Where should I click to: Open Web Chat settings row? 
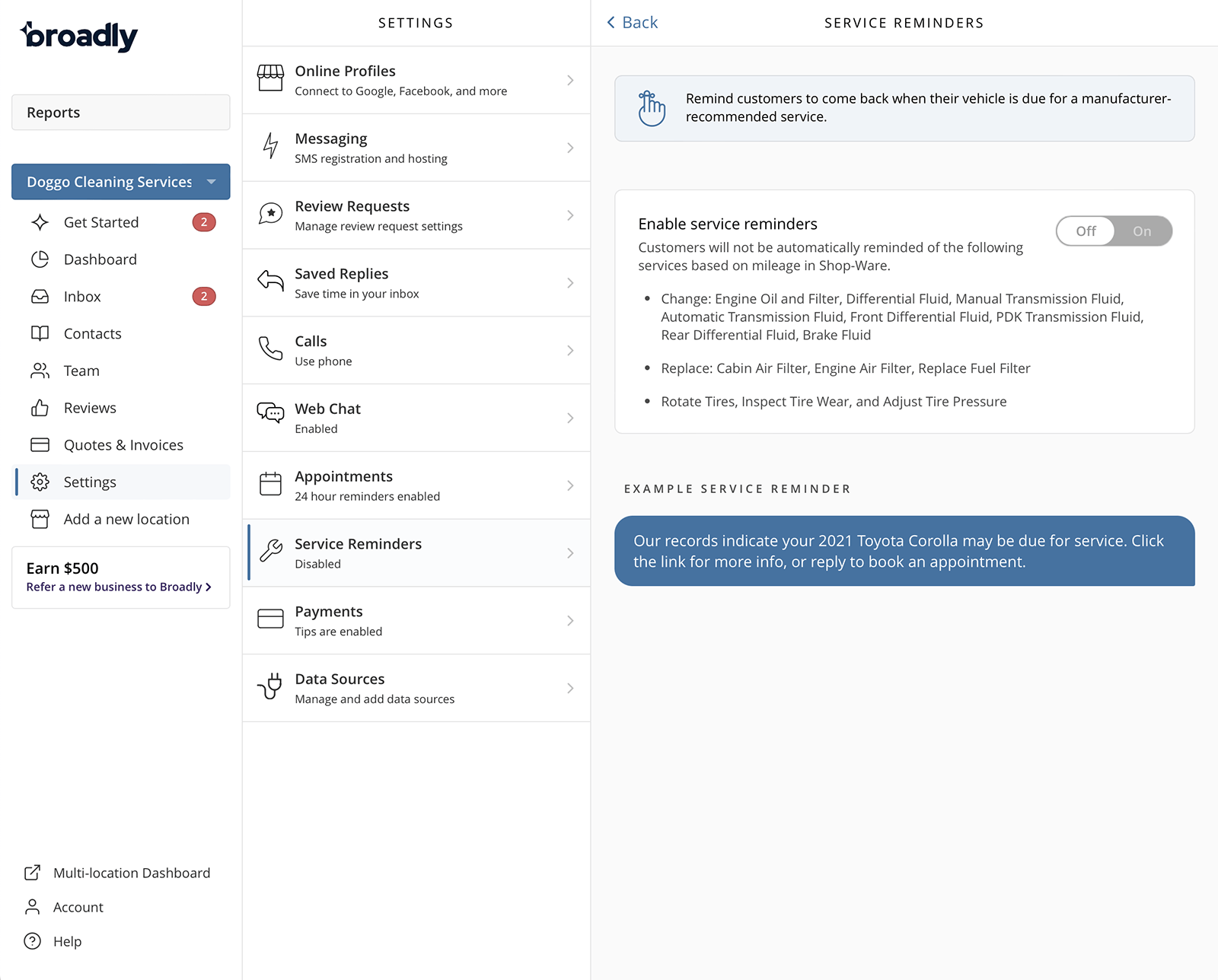[x=416, y=418]
